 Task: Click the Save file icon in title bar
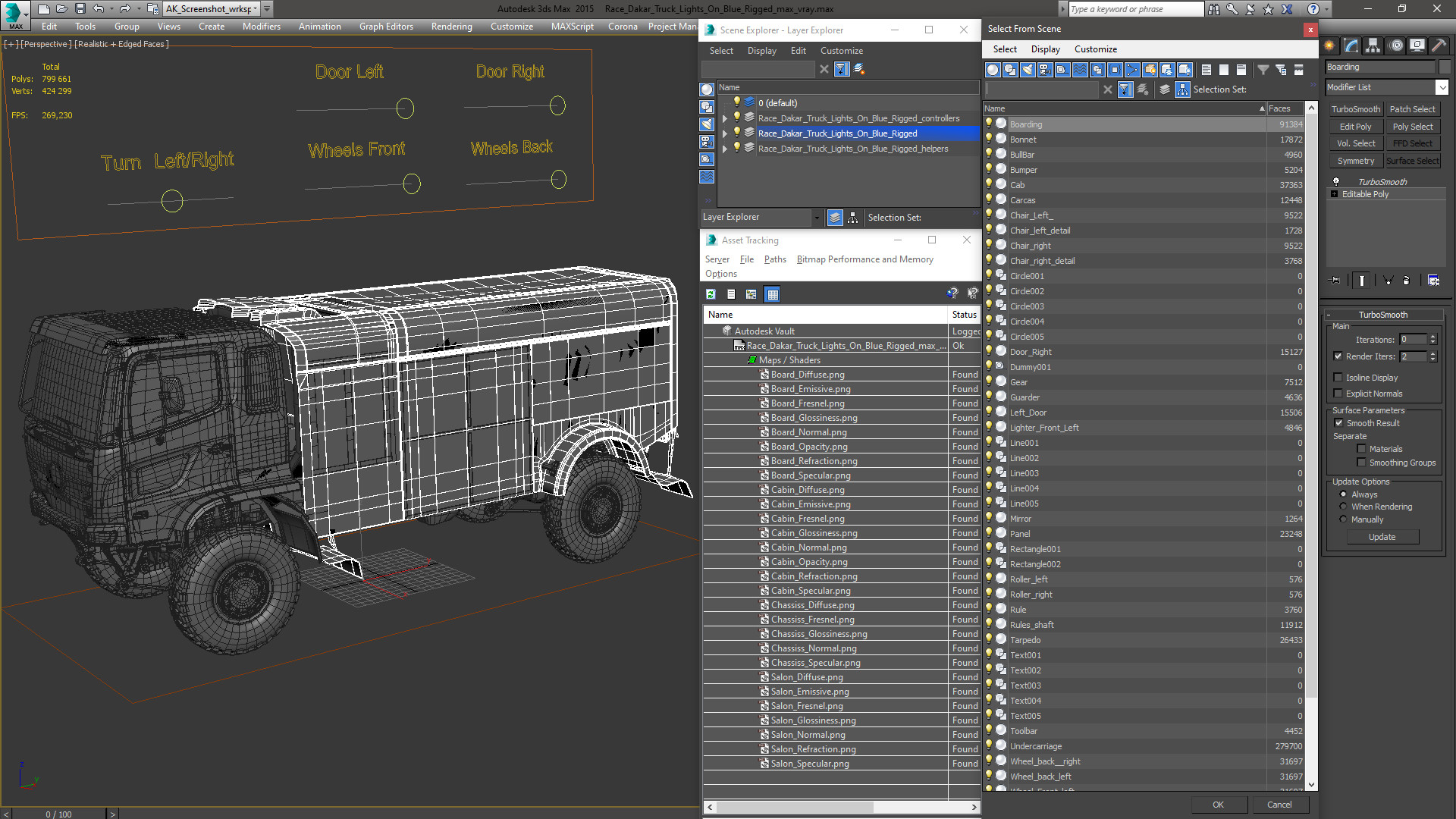click(80, 9)
